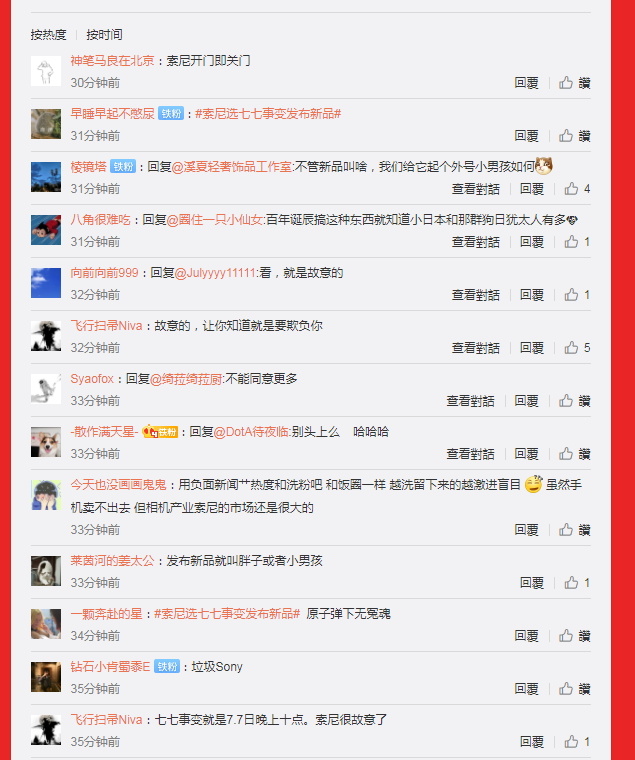This screenshot has height=760, width=635.
Task: Like 向前向前999's comment
Action: coord(577,295)
